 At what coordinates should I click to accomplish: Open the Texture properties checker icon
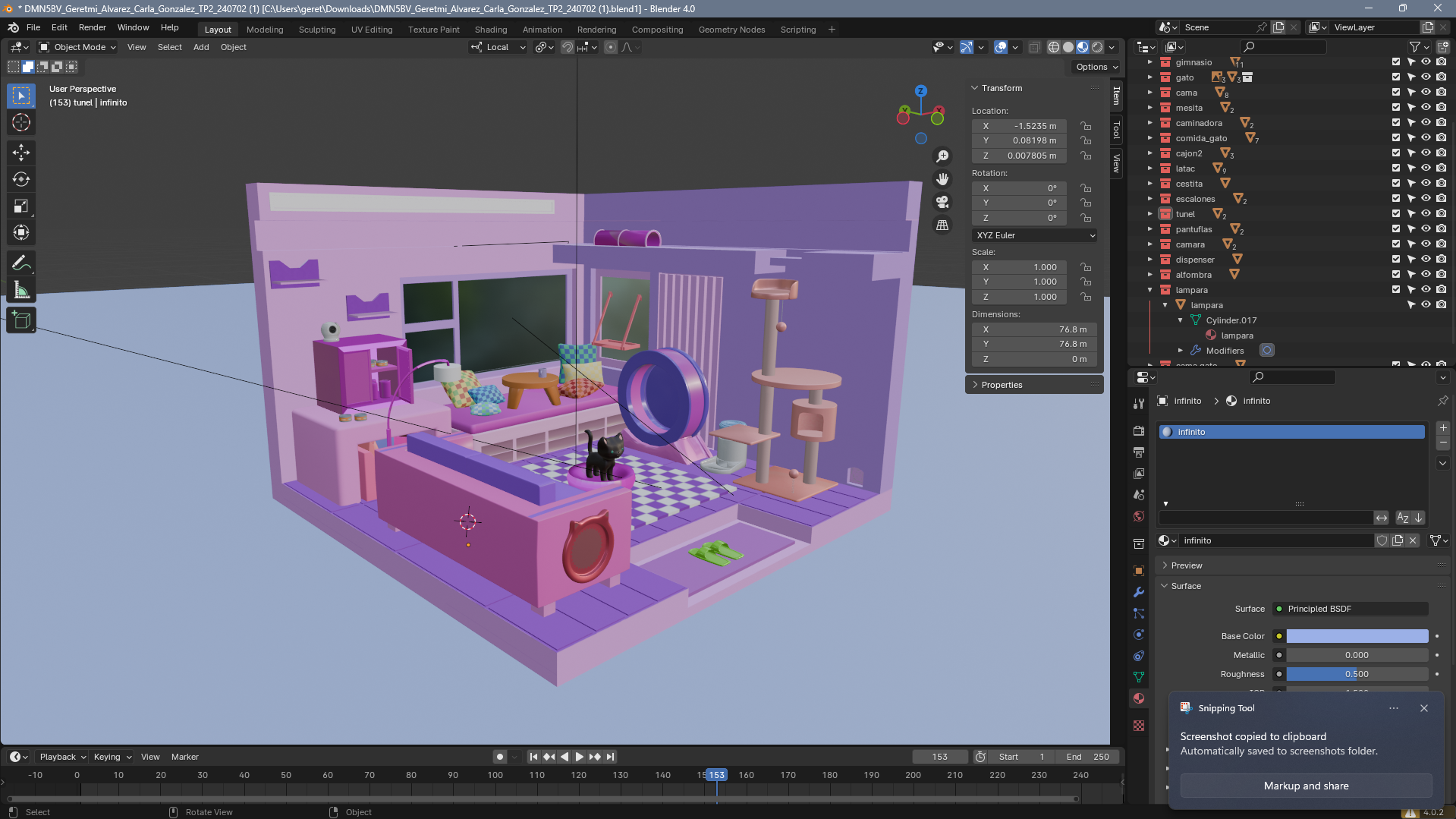click(x=1139, y=726)
